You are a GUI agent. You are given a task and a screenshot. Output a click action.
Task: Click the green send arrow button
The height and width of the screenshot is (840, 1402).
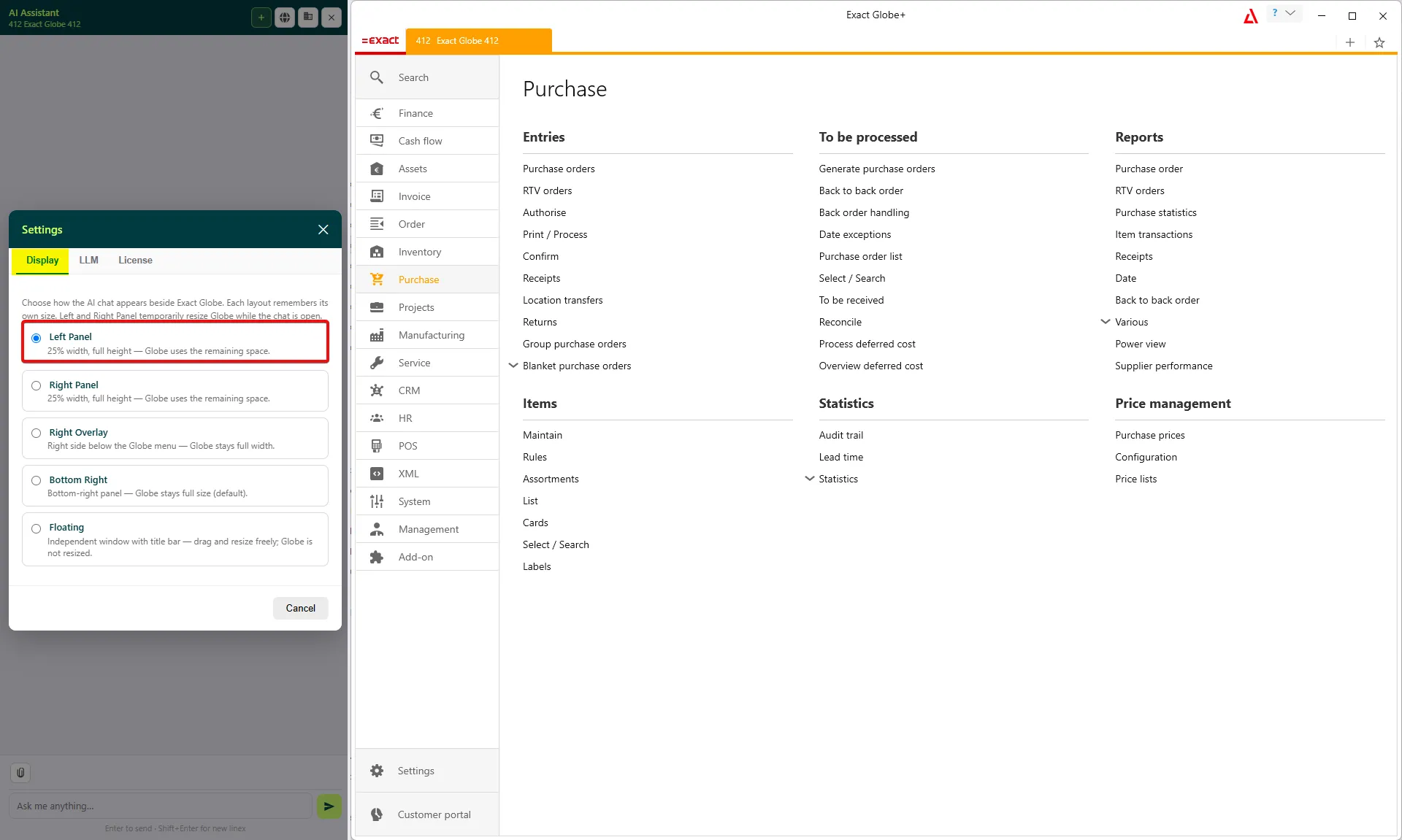click(x=329, y=806)
